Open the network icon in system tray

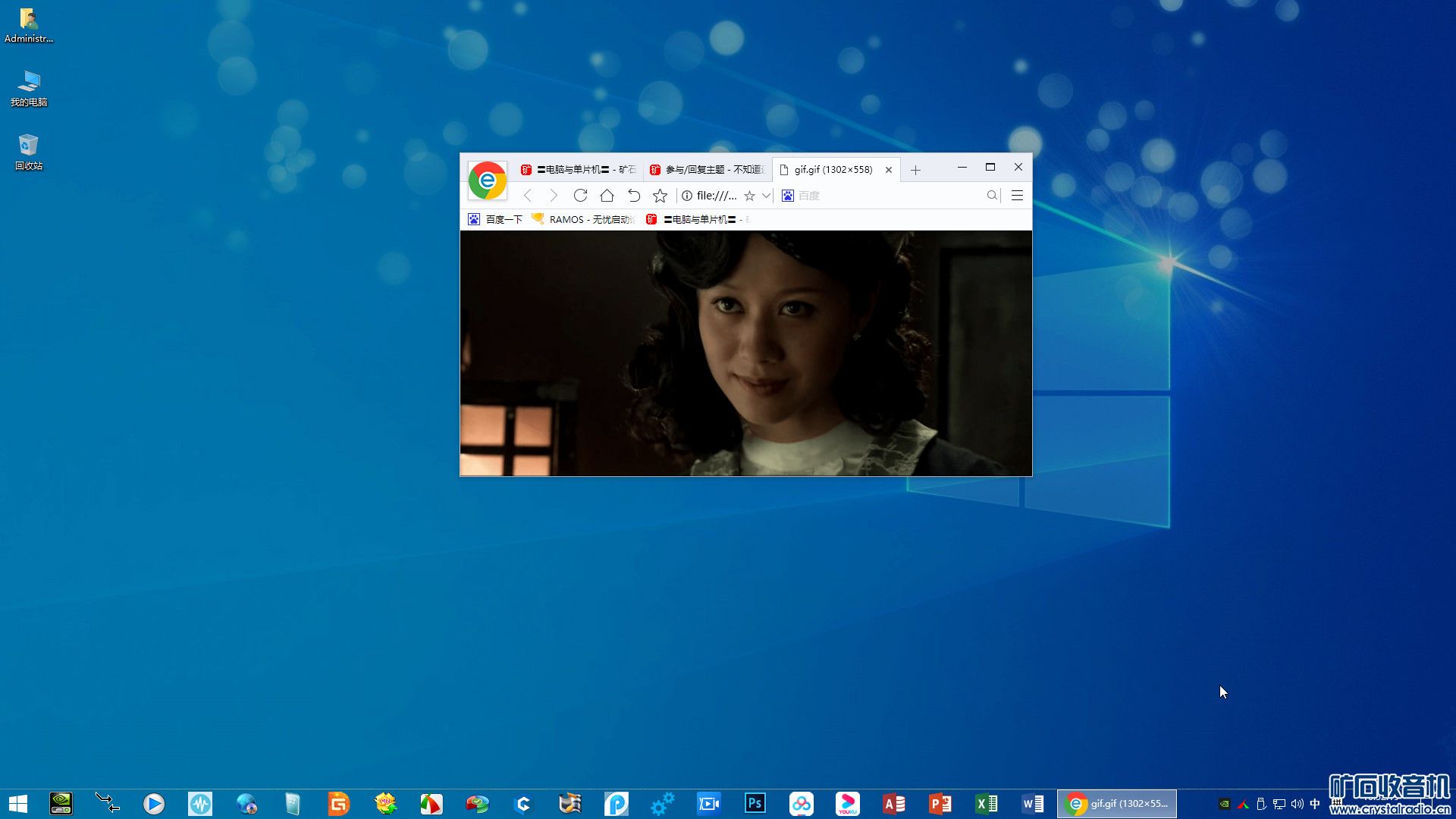pos(1279,804)
